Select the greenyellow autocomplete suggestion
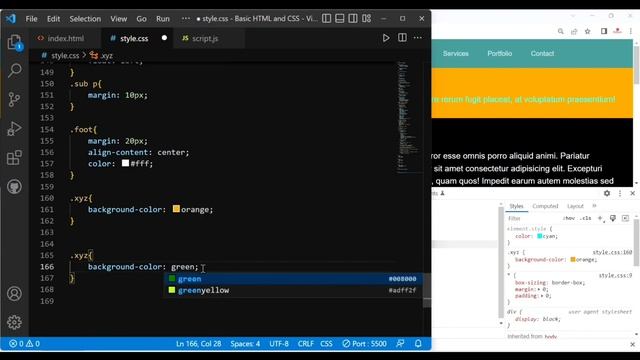This screenshot has width=640, height=360. pos(293,290)
